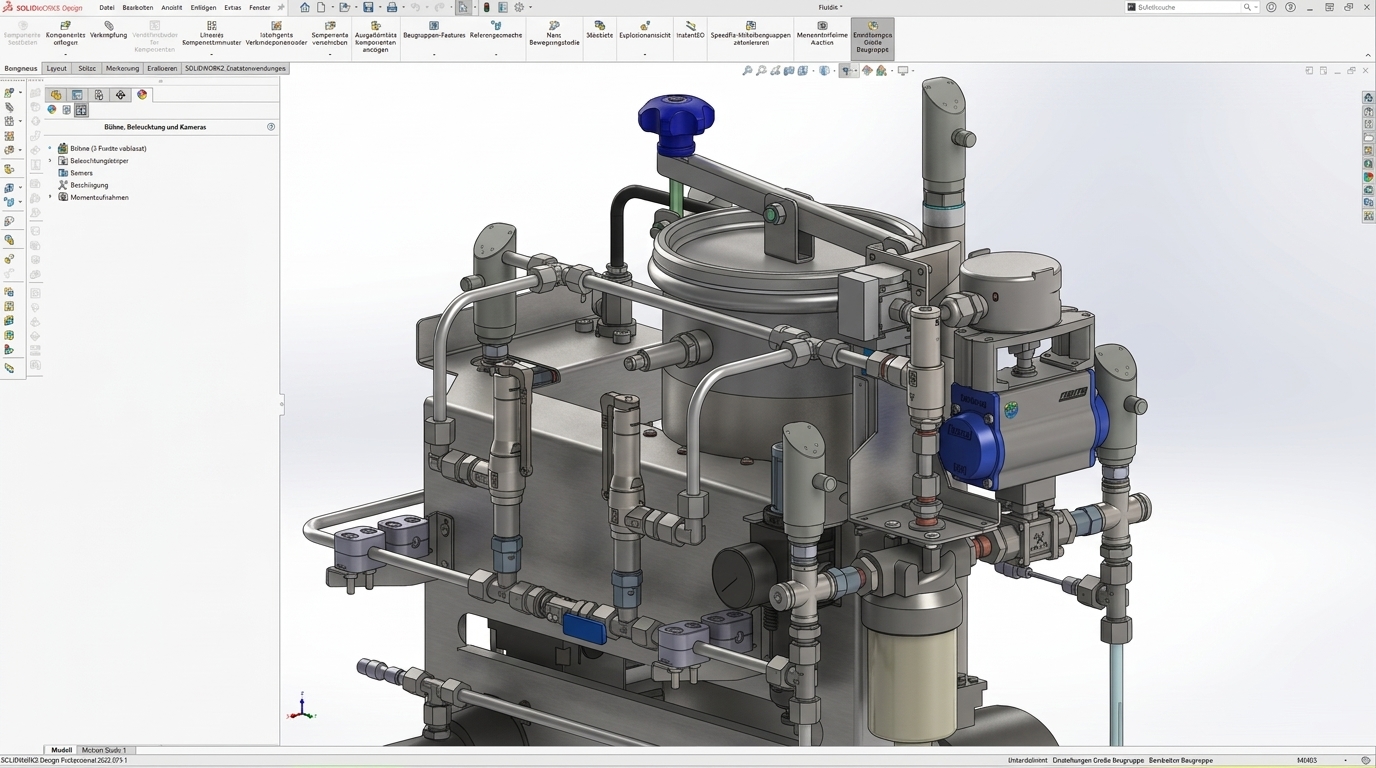Select the DisplayManager color-ball tab
The image size is (1376, 768).
pos(142,95)
